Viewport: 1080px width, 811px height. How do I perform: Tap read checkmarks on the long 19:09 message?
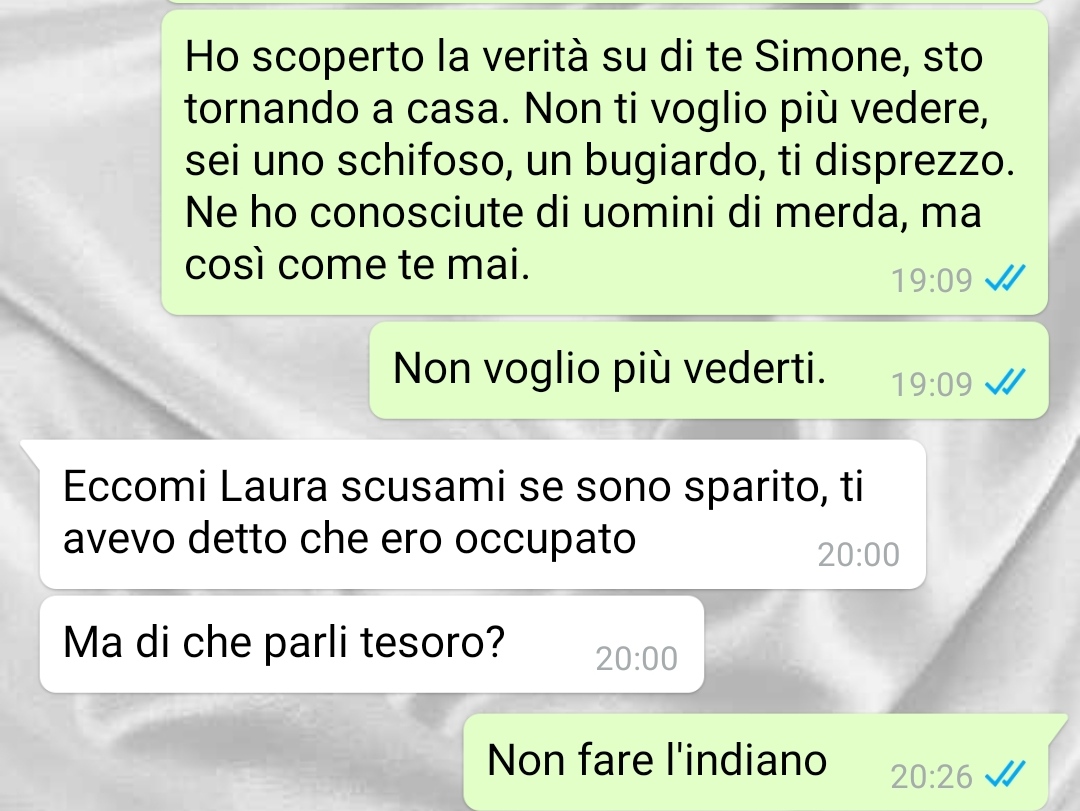click(x=1006, y=278)
